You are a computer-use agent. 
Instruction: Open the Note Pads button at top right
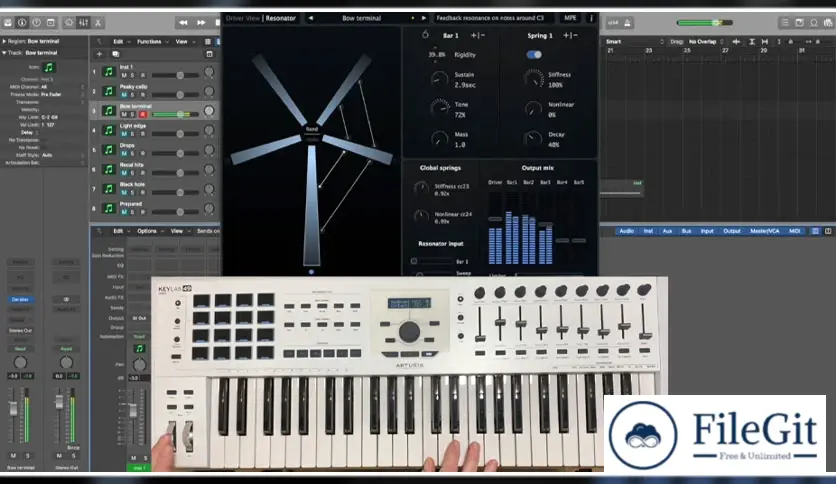(799, 22)
